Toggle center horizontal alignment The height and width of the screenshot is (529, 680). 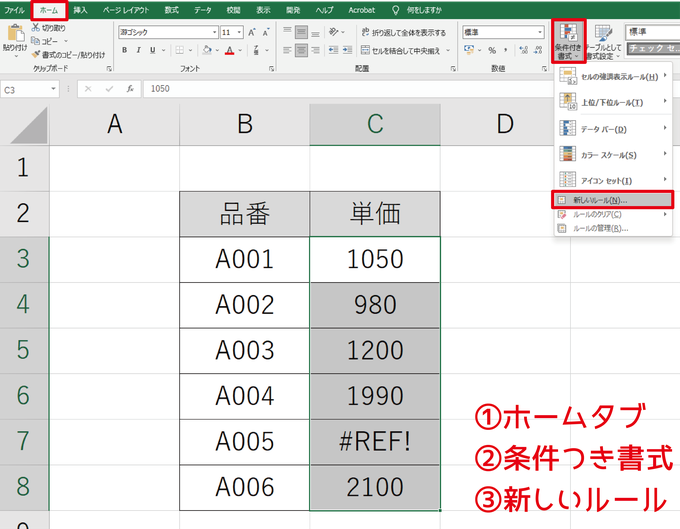[301, 50]
